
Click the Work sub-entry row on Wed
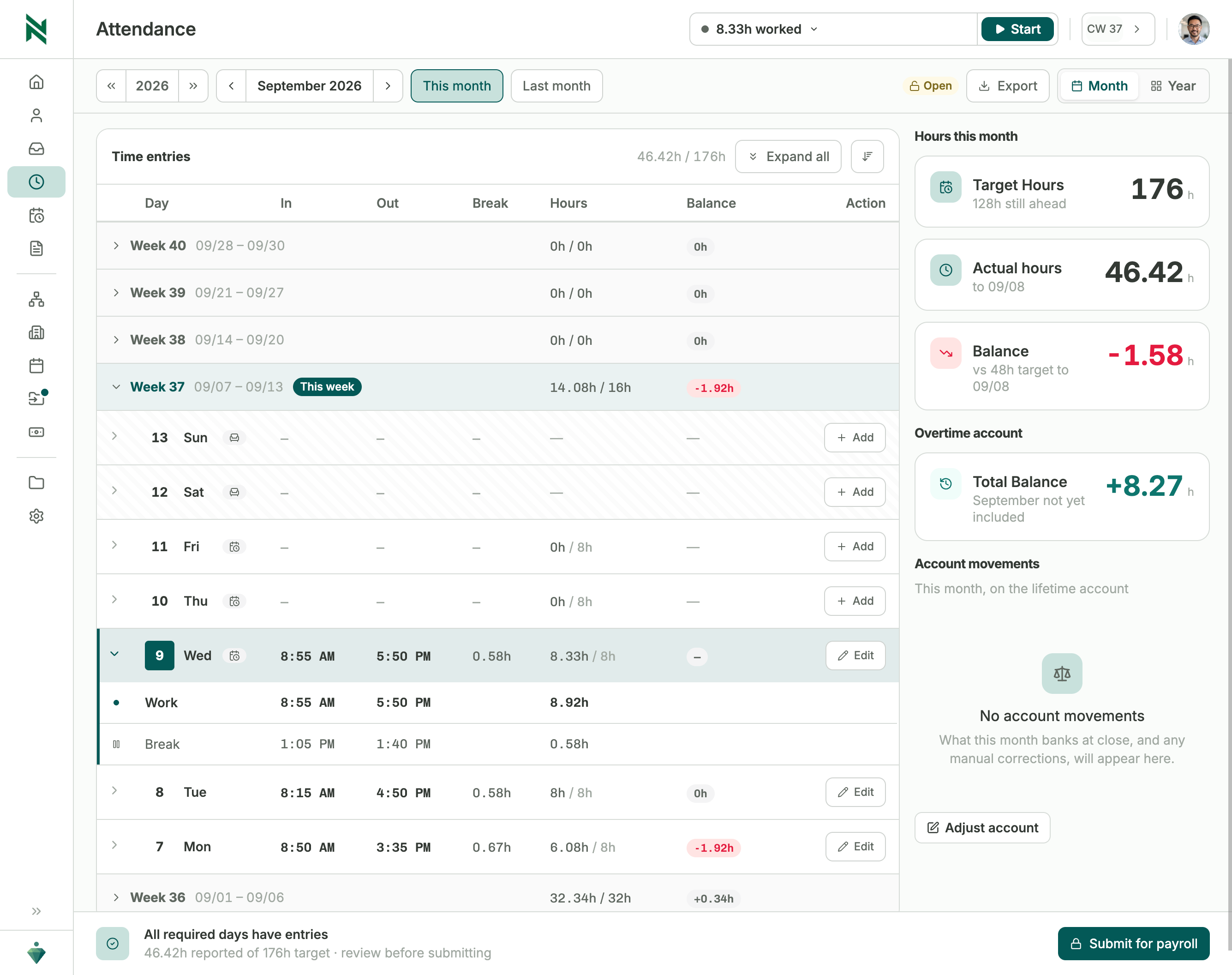click(498, 703)
